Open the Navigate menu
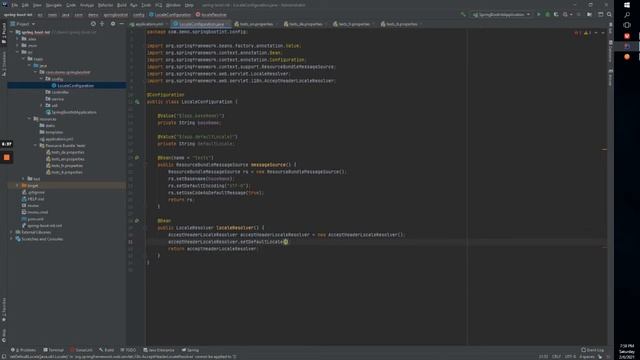Viewport: 640px width, 360px height. (x=53, y=5)
